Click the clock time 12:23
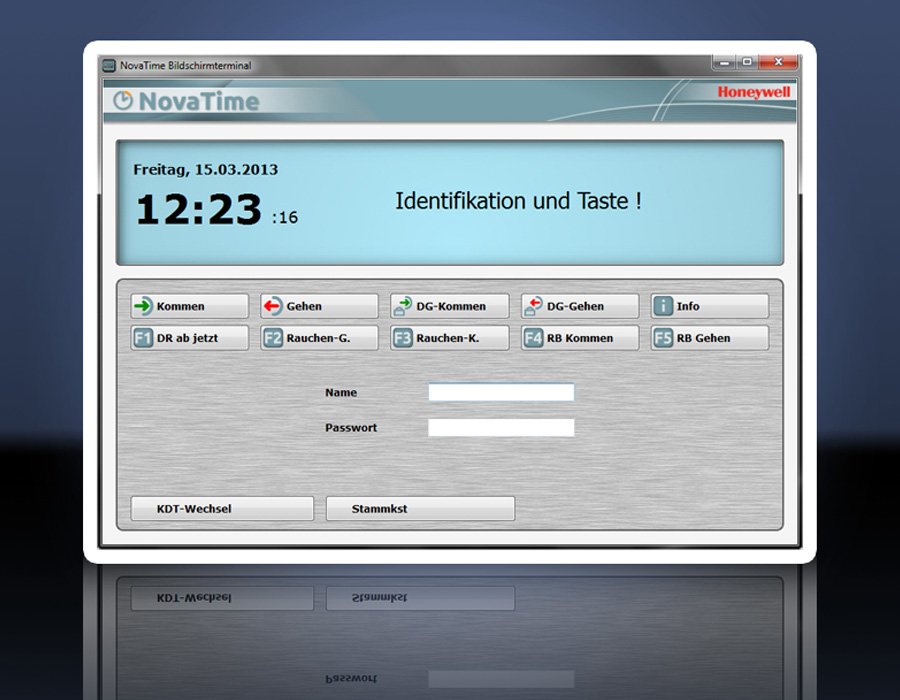This screenshot has height=700, width=900. [199, 209]
